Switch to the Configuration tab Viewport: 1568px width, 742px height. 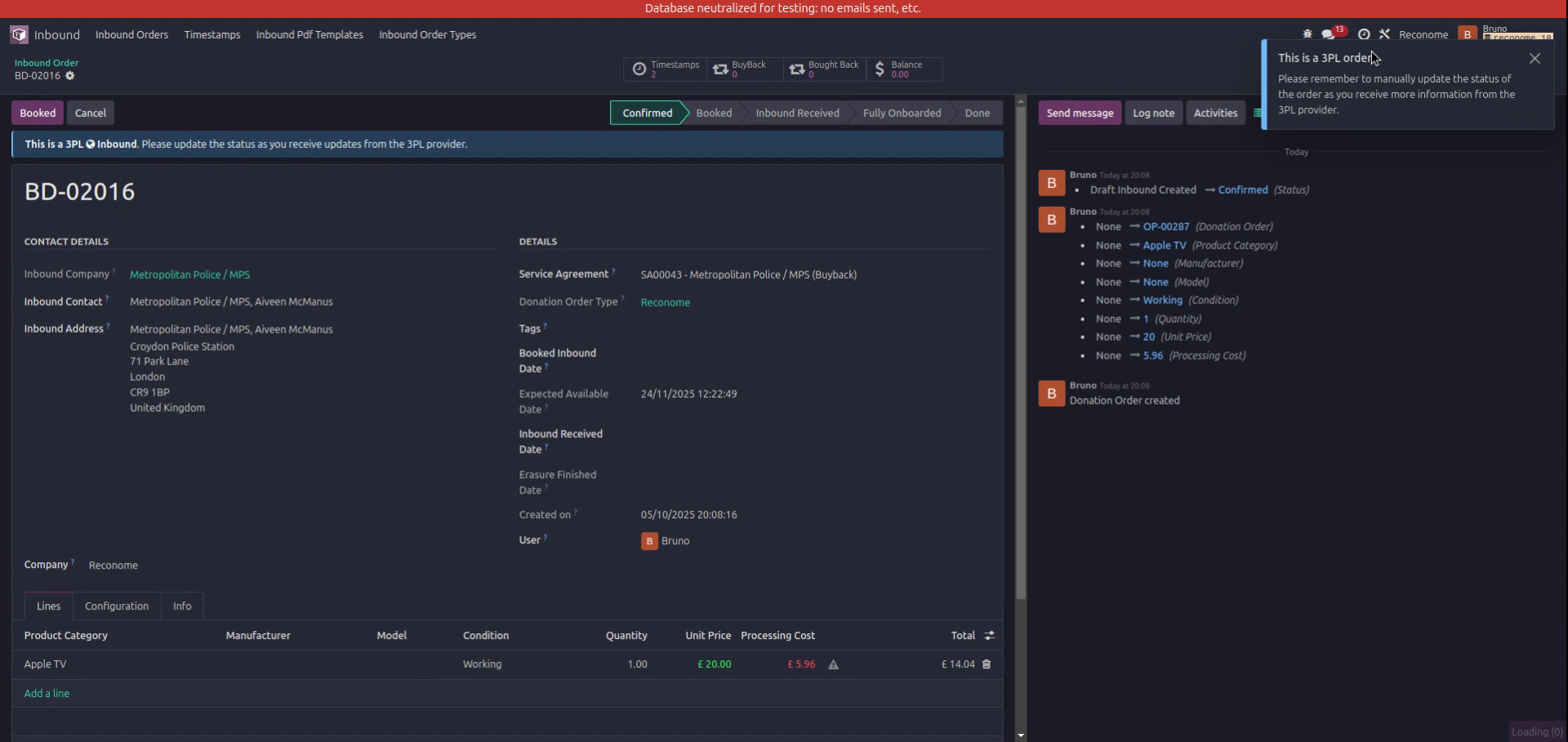[116, 606]
